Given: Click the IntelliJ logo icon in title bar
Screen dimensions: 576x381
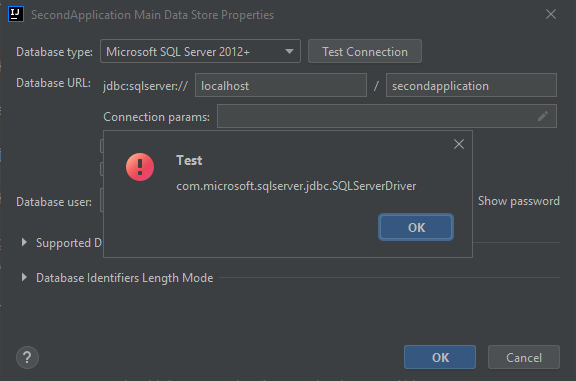Looking at the screenshot, I should pos(16,14).
